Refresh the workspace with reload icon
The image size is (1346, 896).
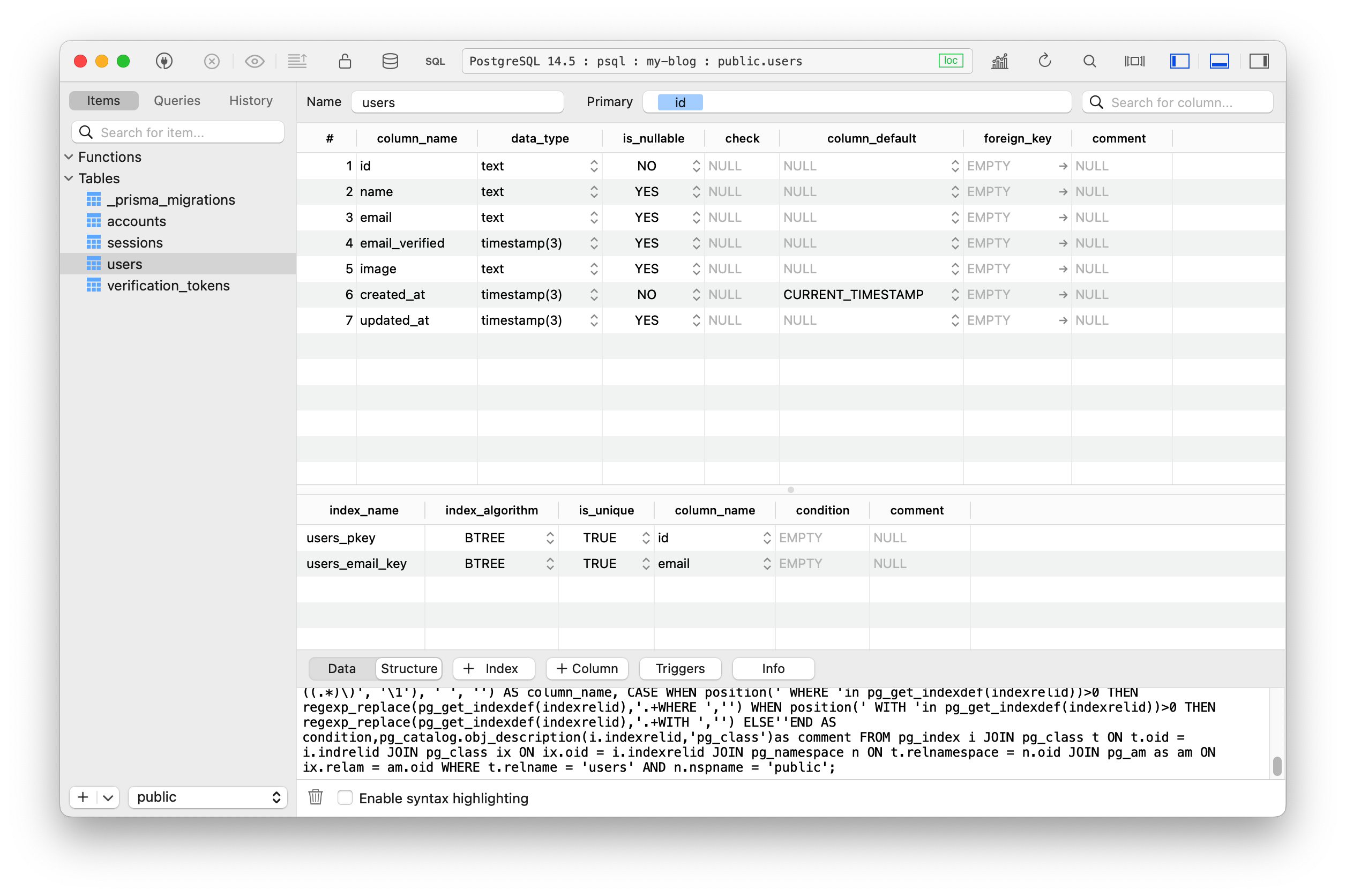tap(1044, 61)
